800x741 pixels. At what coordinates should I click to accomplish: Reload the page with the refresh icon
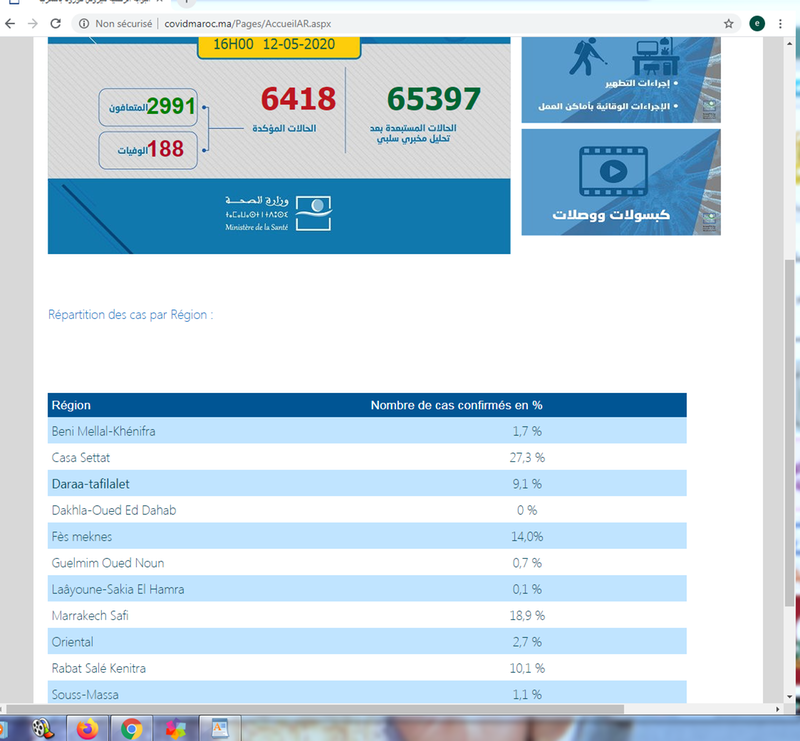58,23
